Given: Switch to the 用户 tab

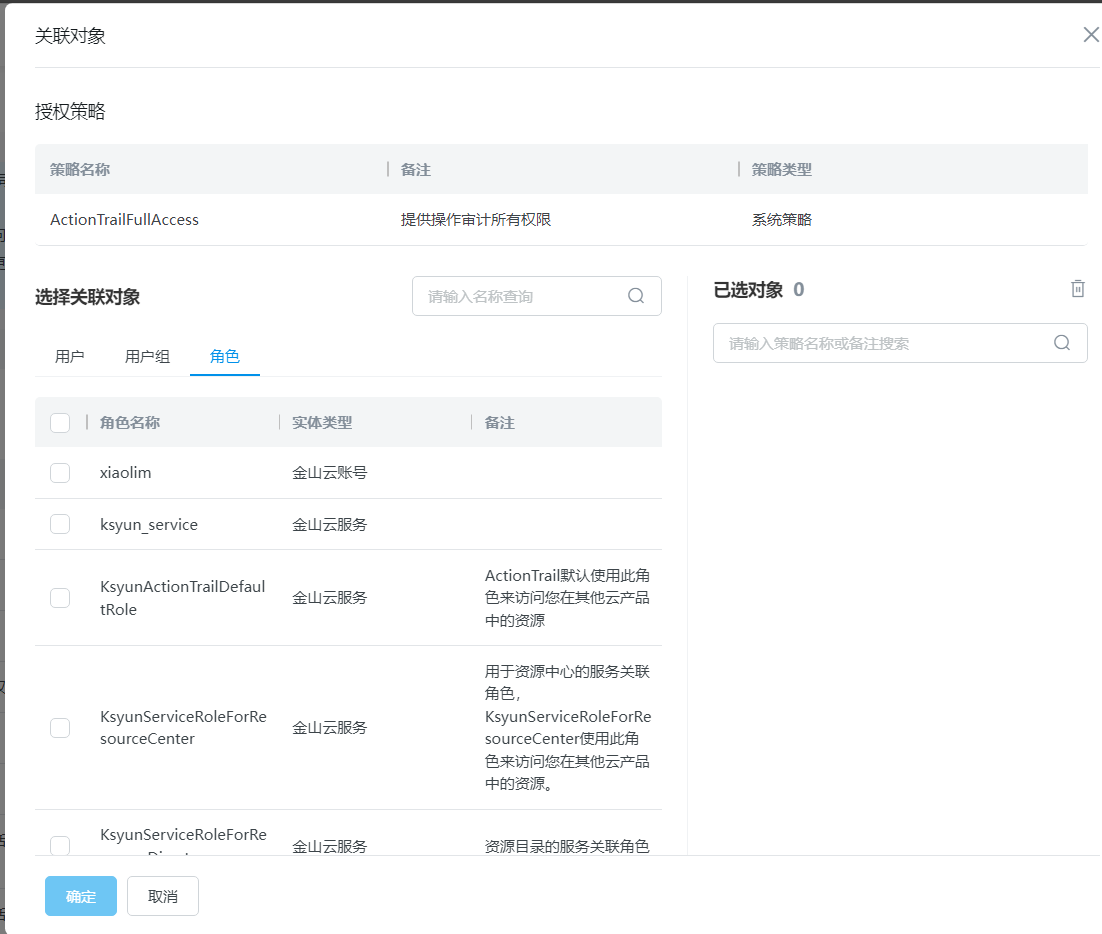Looking at the screenshot, I should click(x=70, y=357).
